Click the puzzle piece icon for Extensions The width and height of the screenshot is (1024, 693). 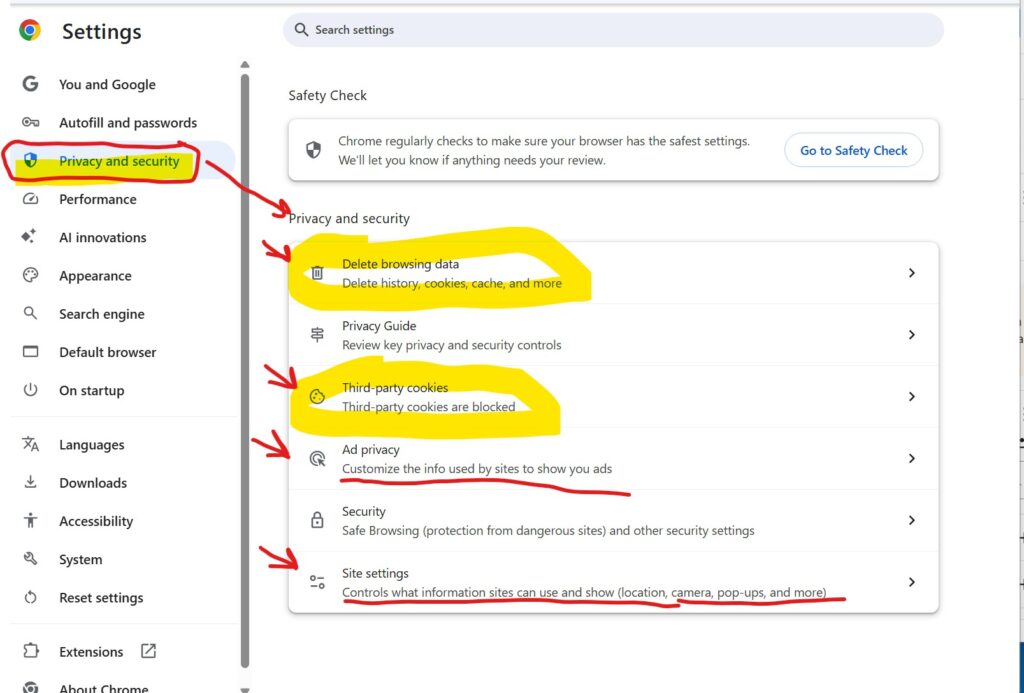[30, 651]
